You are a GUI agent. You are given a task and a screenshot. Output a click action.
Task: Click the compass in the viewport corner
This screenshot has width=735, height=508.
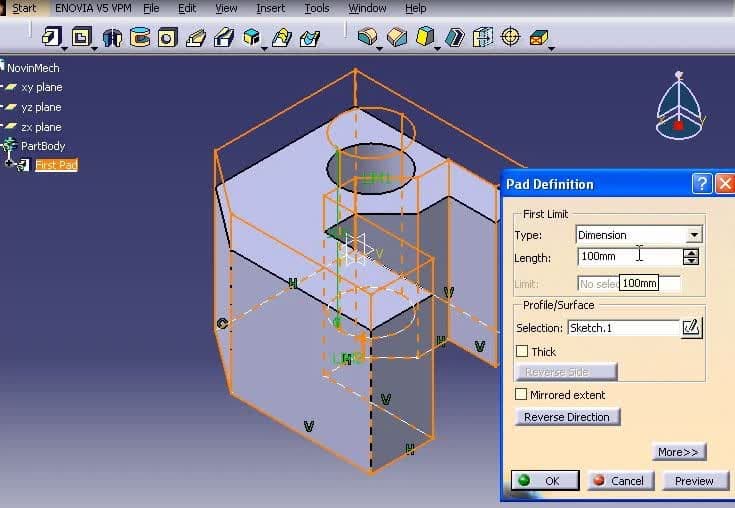click(679, 106)
